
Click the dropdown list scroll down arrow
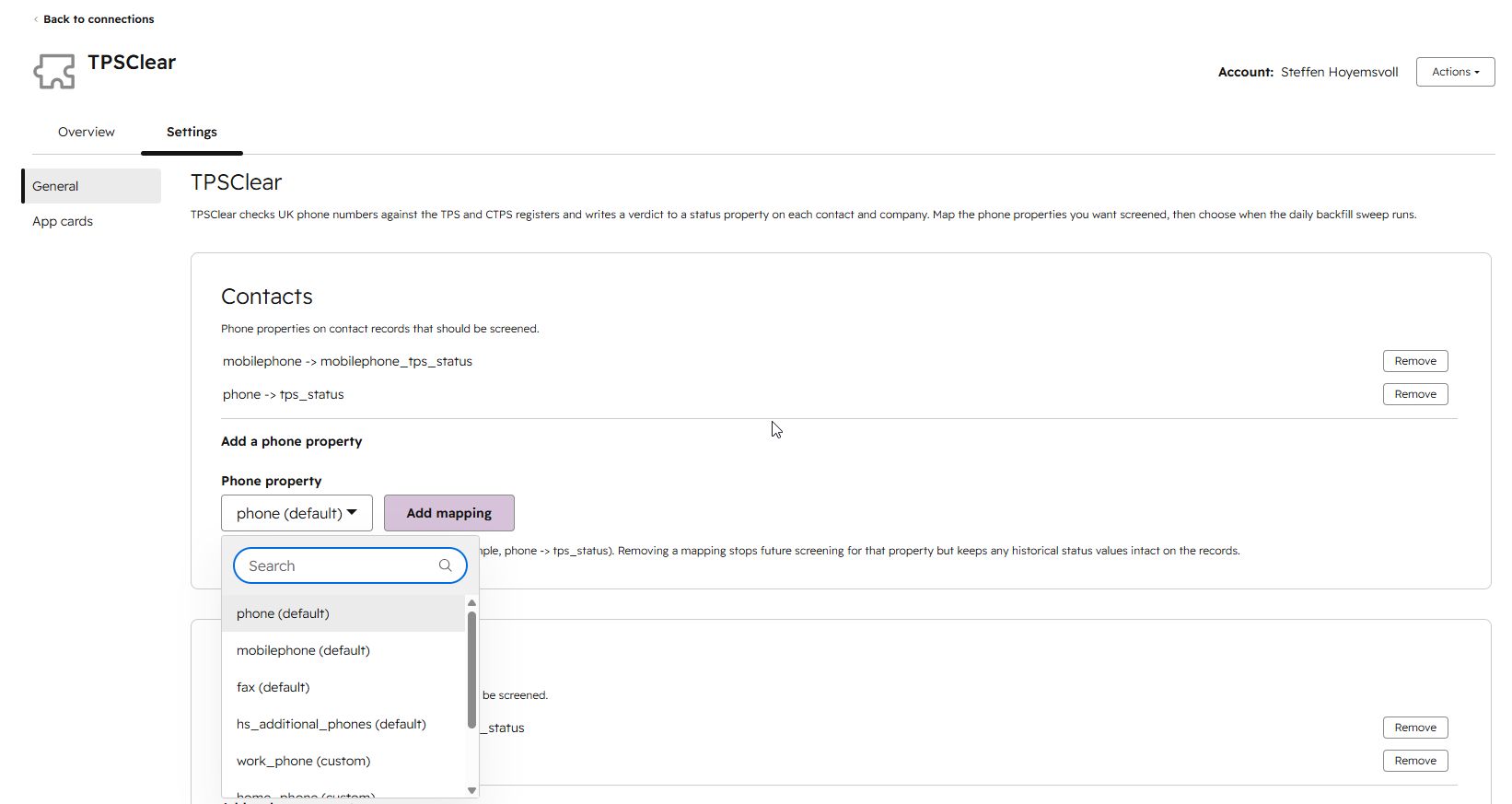(471, 790)
